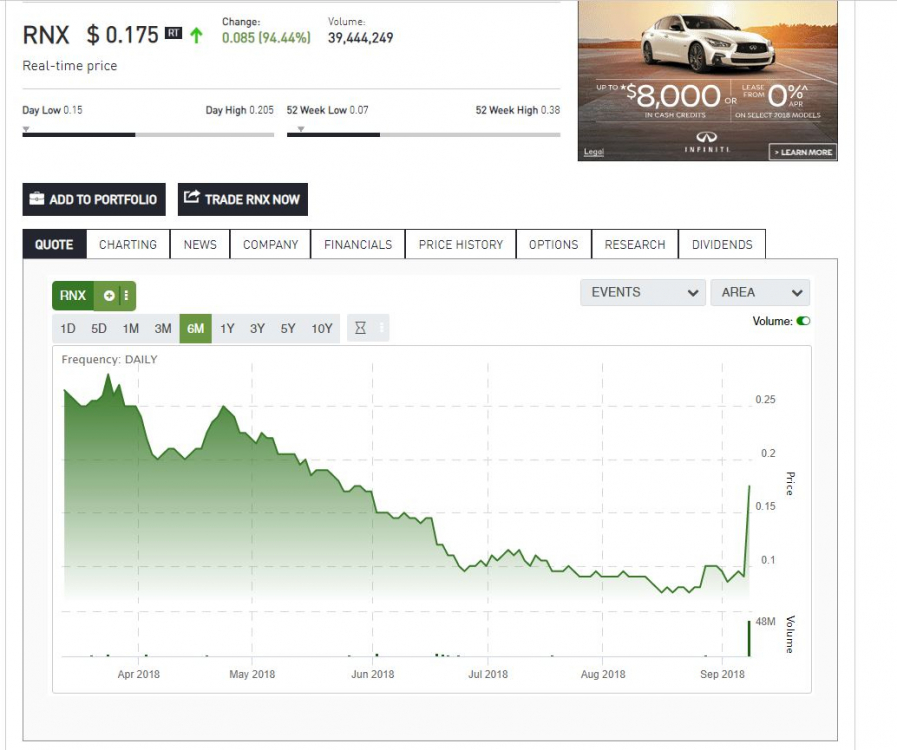Click the hourglass custom date range icon
Screen dimensions: 897x750
click(x=361, y=328)
